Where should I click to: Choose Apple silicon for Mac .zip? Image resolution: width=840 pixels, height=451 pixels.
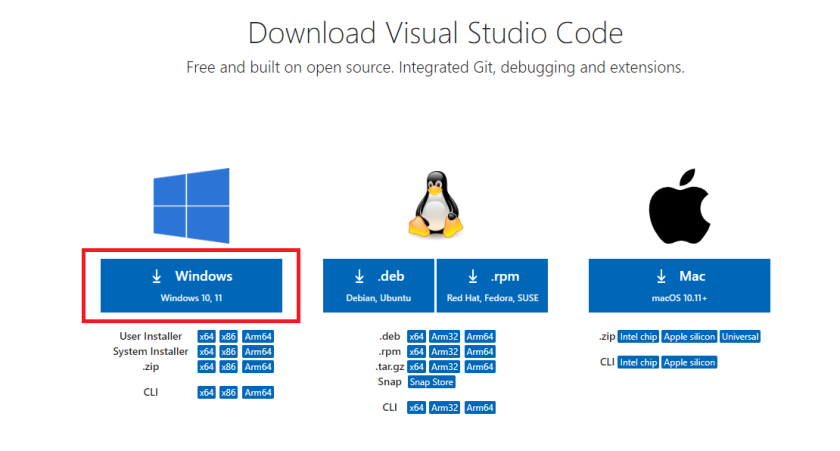click(689, 337)
